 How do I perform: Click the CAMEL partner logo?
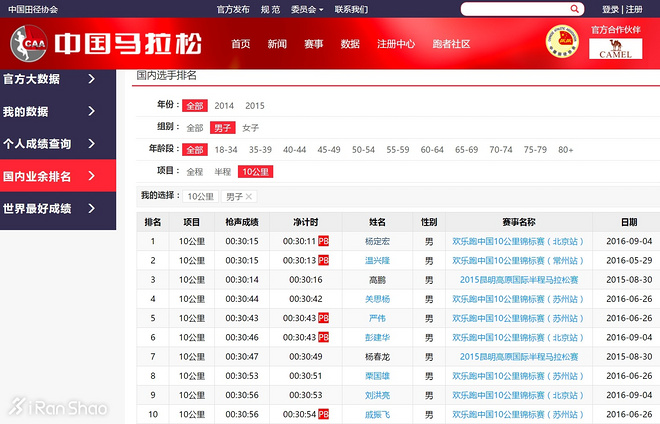(614, 49)
